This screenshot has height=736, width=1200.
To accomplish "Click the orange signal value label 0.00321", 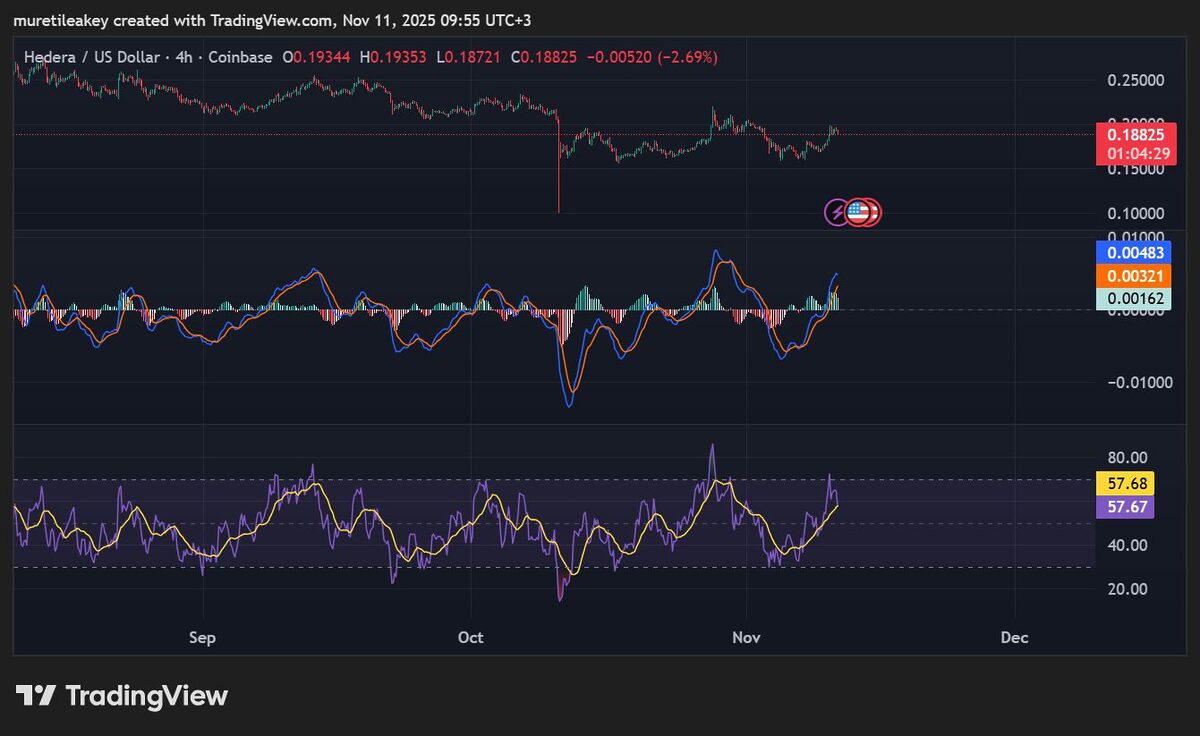I will pos(1135,274).
